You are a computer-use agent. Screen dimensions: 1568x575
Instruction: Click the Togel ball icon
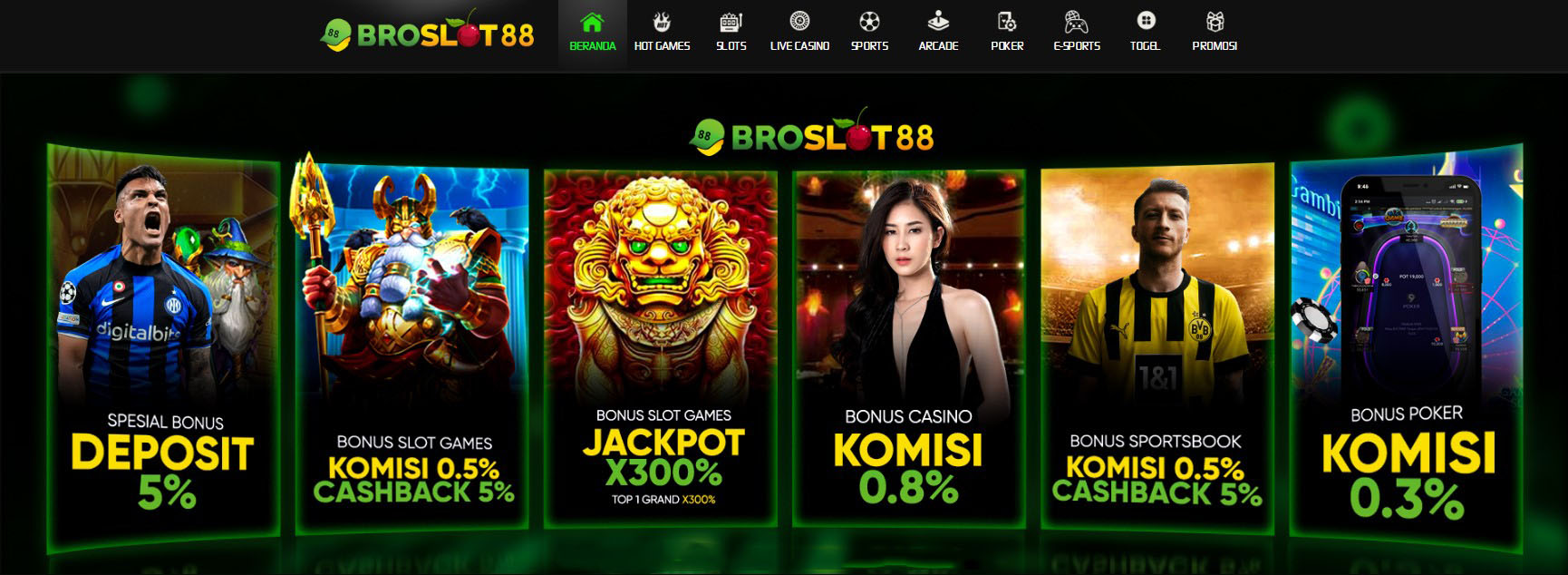click(1146, 21)
